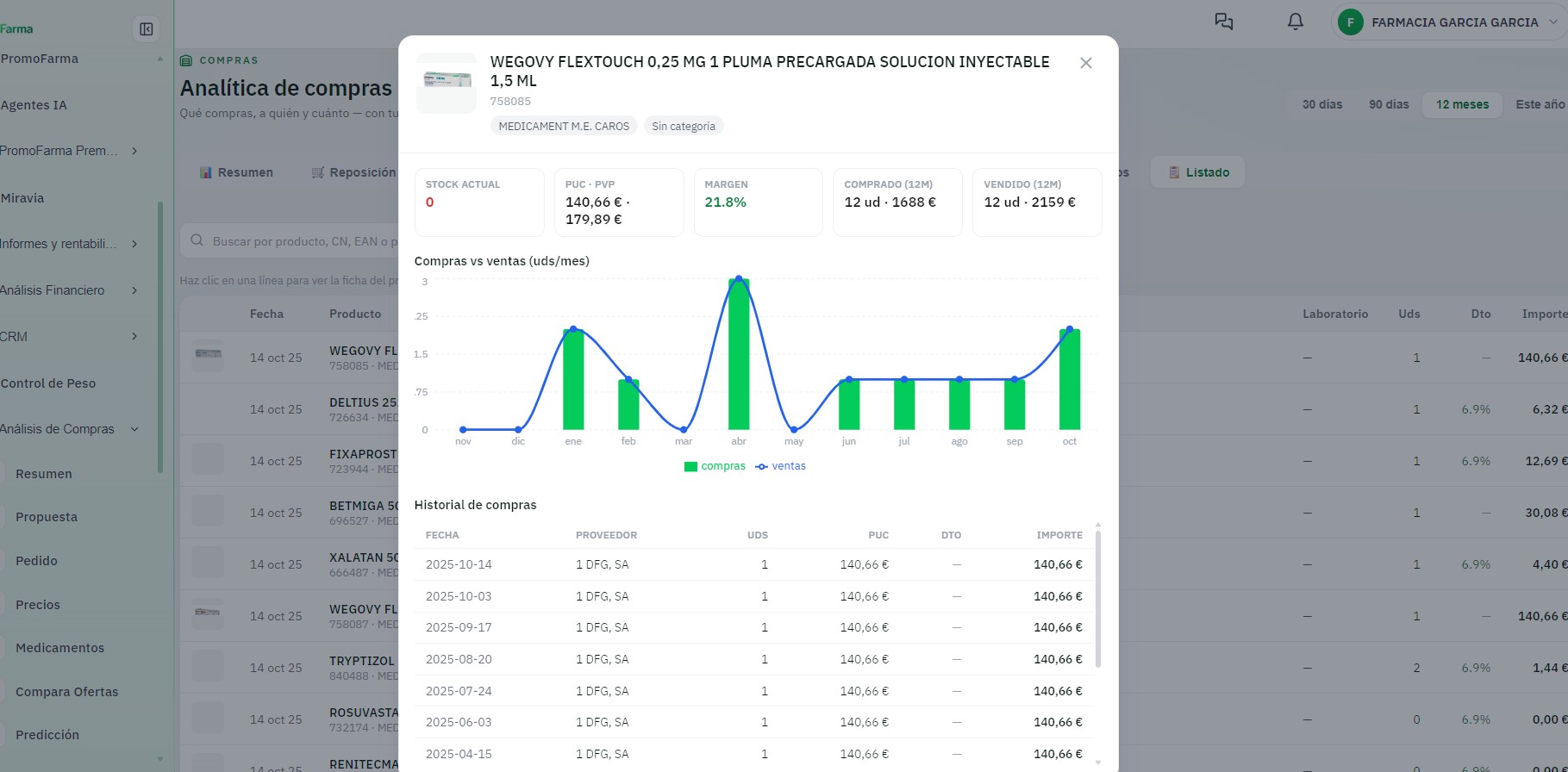The image size is (1568, 772).
Task: Click the search magnifier icon
Action: pos(197,240)
